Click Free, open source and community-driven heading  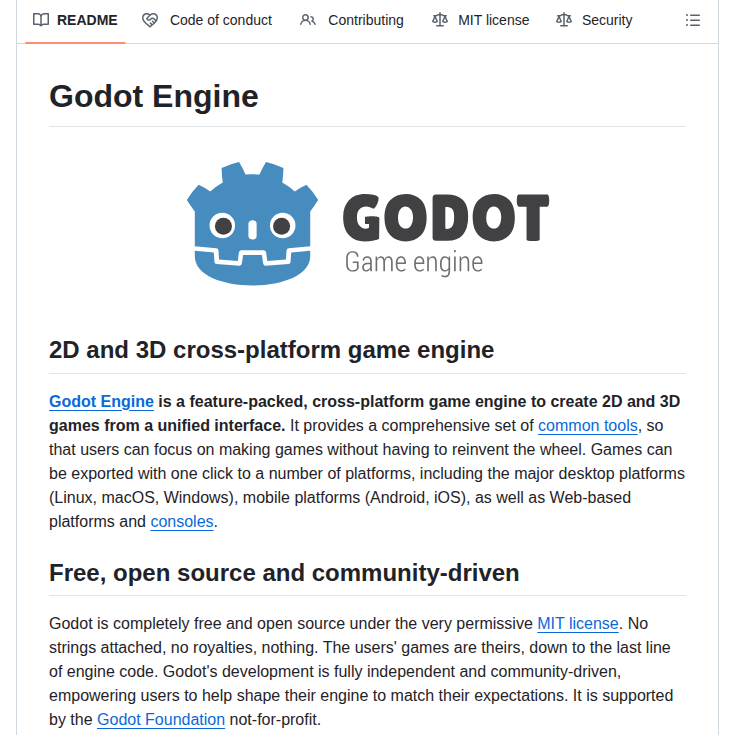[x=284, y=573]
